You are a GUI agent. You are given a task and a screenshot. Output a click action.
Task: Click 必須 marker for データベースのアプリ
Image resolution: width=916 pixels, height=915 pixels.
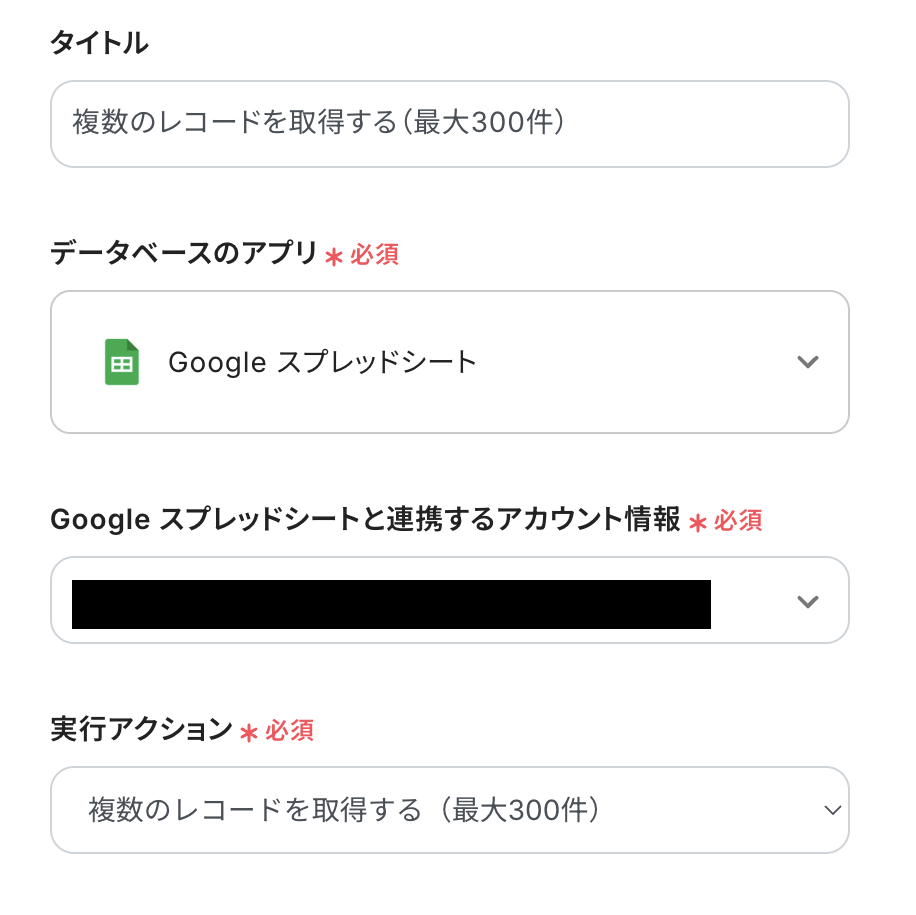(374, 255)
